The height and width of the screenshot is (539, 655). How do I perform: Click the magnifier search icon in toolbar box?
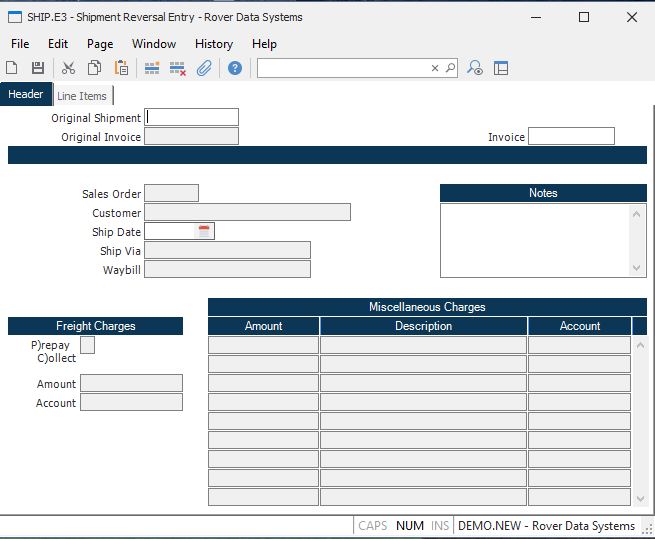pos(450,68)
